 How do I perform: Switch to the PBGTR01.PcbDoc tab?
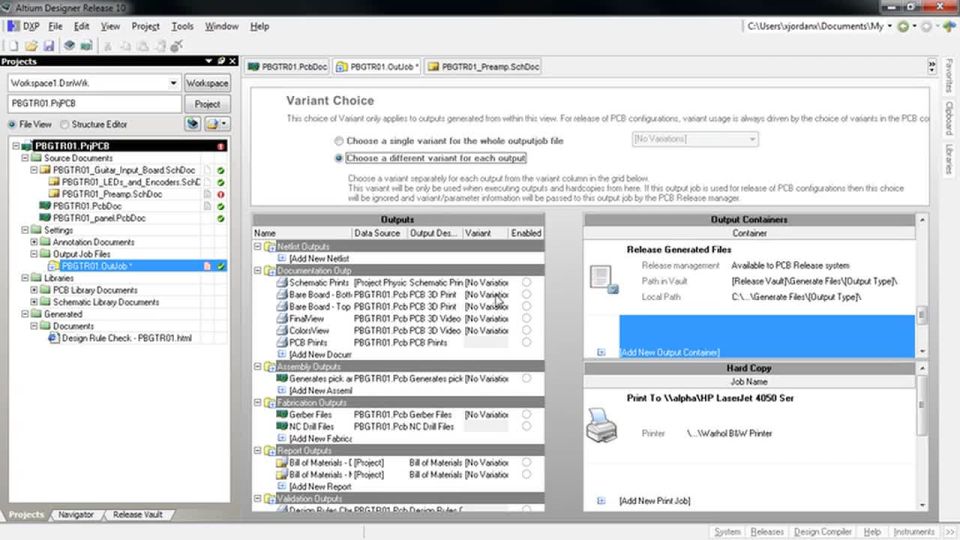click(x=288, y=67)
